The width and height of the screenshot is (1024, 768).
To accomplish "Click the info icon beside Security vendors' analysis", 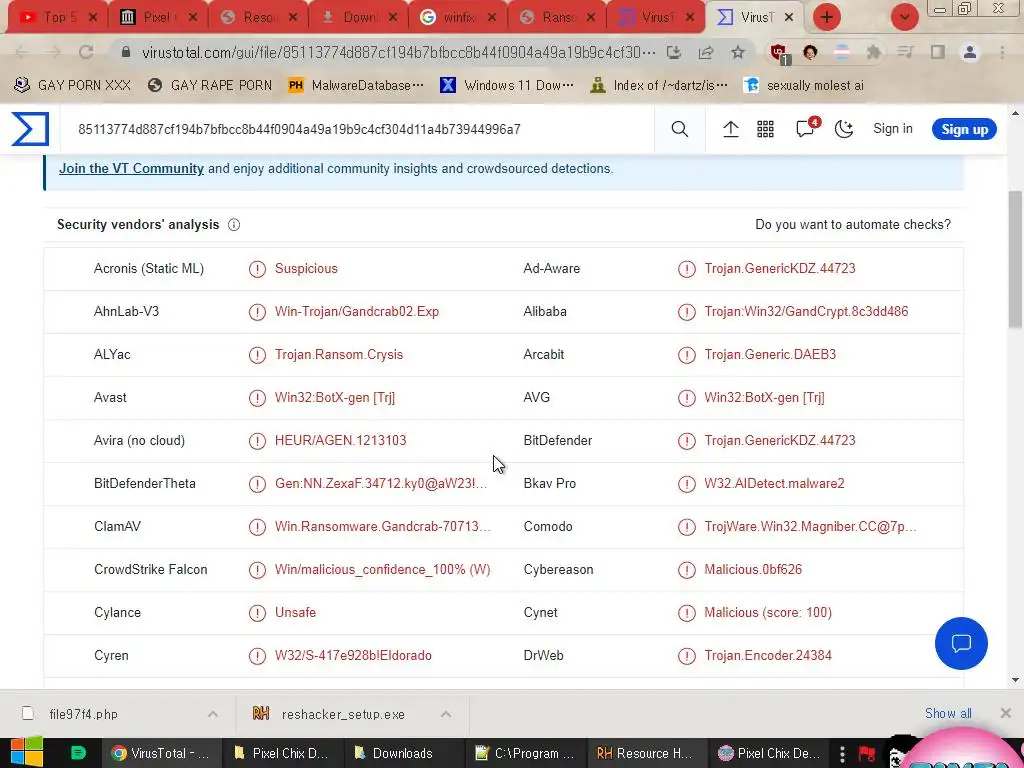I will pos(234,225).
